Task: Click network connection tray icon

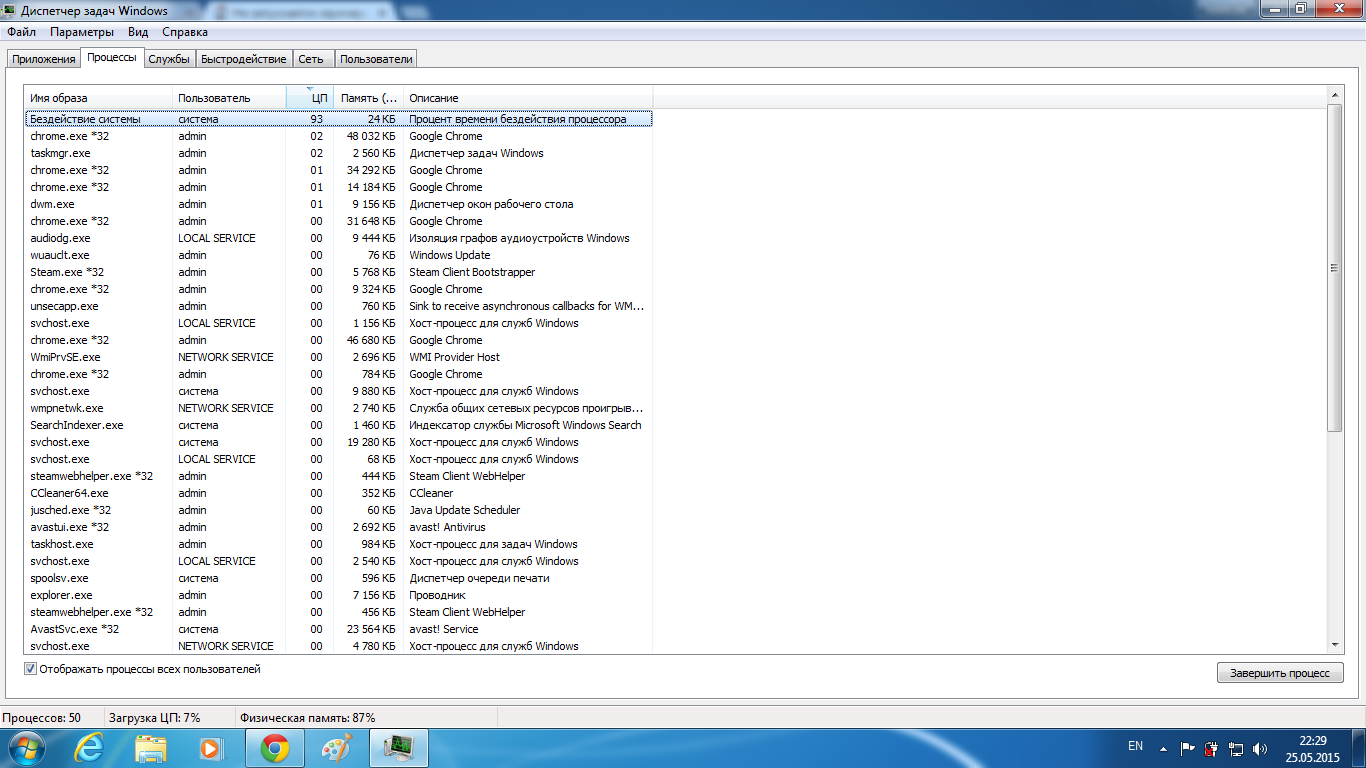Action: point(1236,747)
